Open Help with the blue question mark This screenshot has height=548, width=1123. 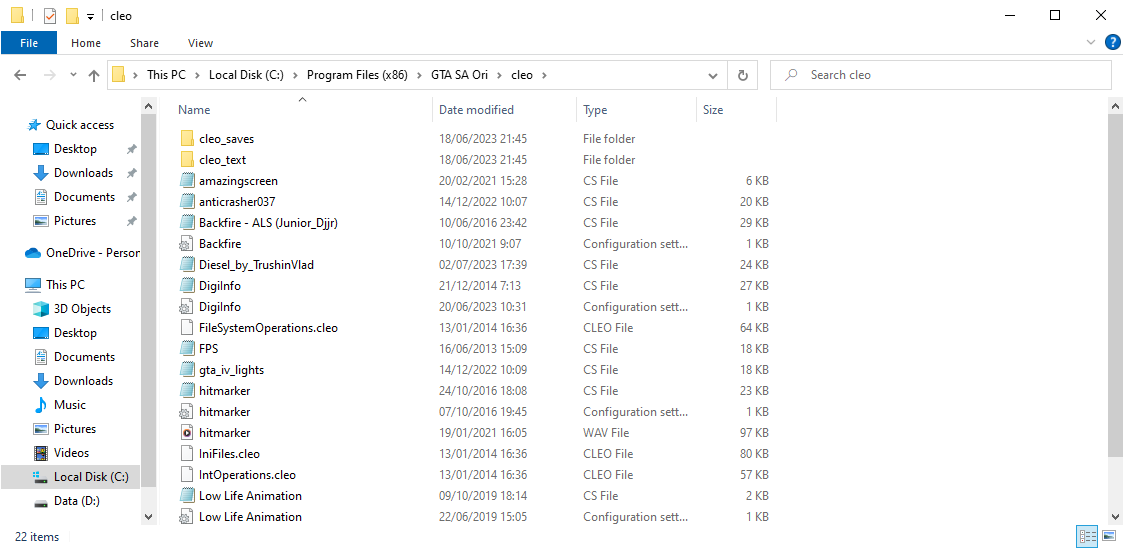pos(1112,43)
